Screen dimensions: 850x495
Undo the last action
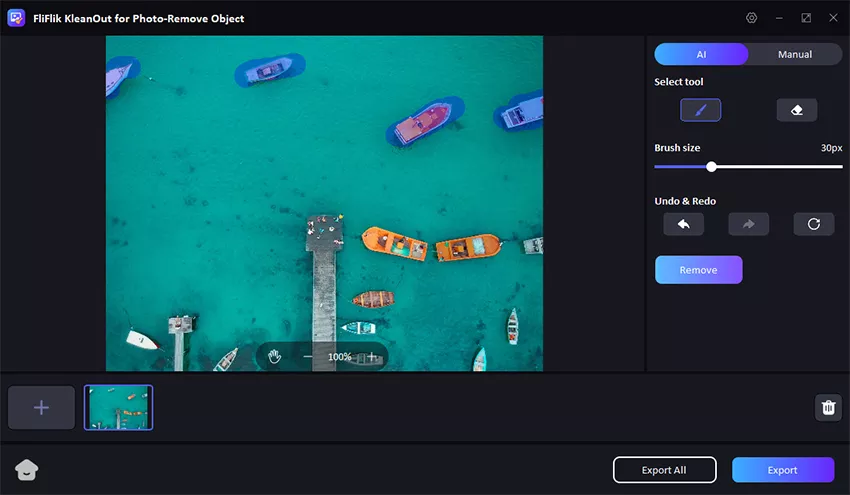pyautogui.click(x=684, y=224)
